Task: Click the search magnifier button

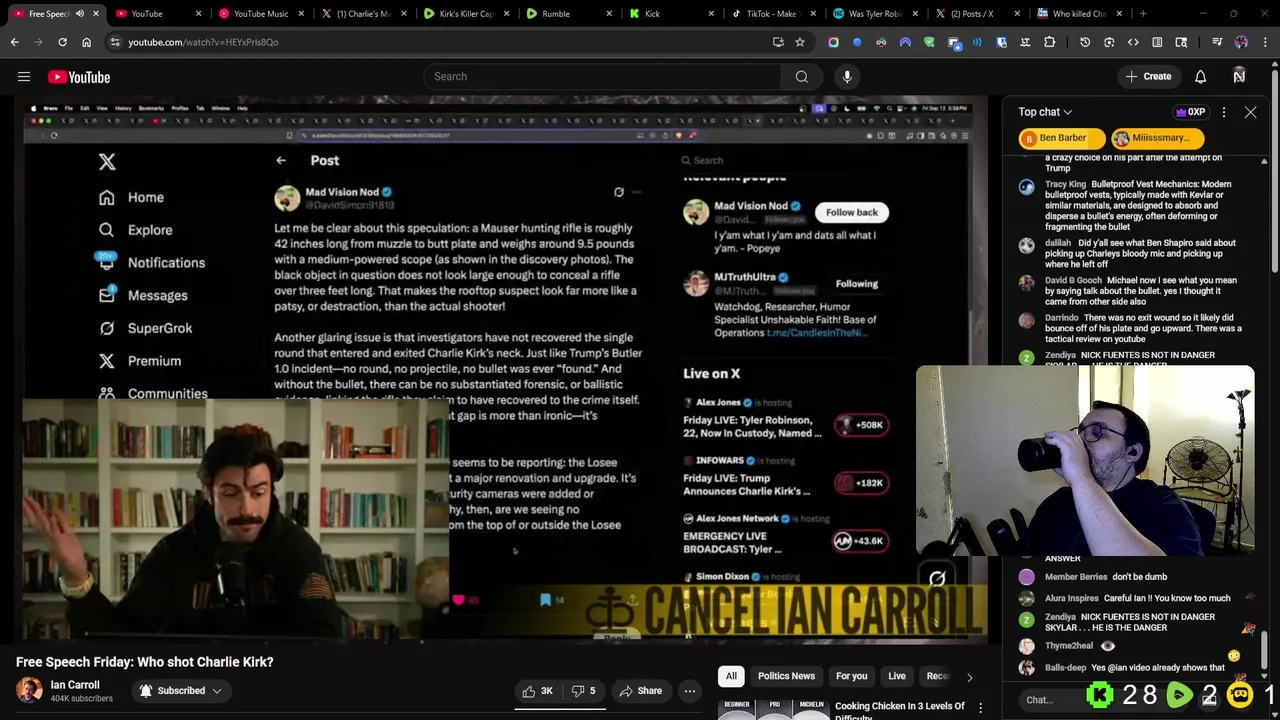Action: [801, 77]
